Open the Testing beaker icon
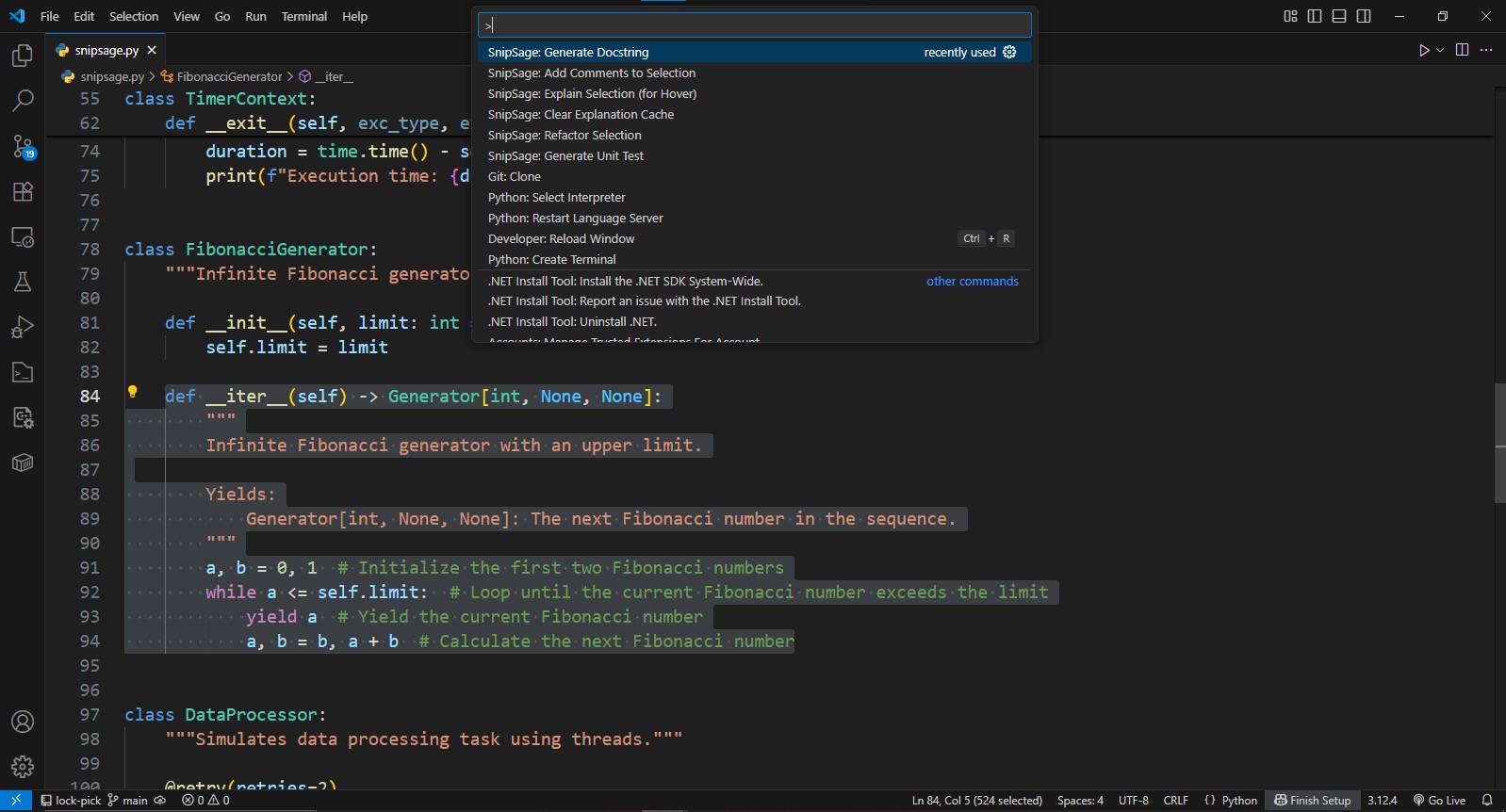The height and width of the screenshot is (812, 1506). [23, 282]
